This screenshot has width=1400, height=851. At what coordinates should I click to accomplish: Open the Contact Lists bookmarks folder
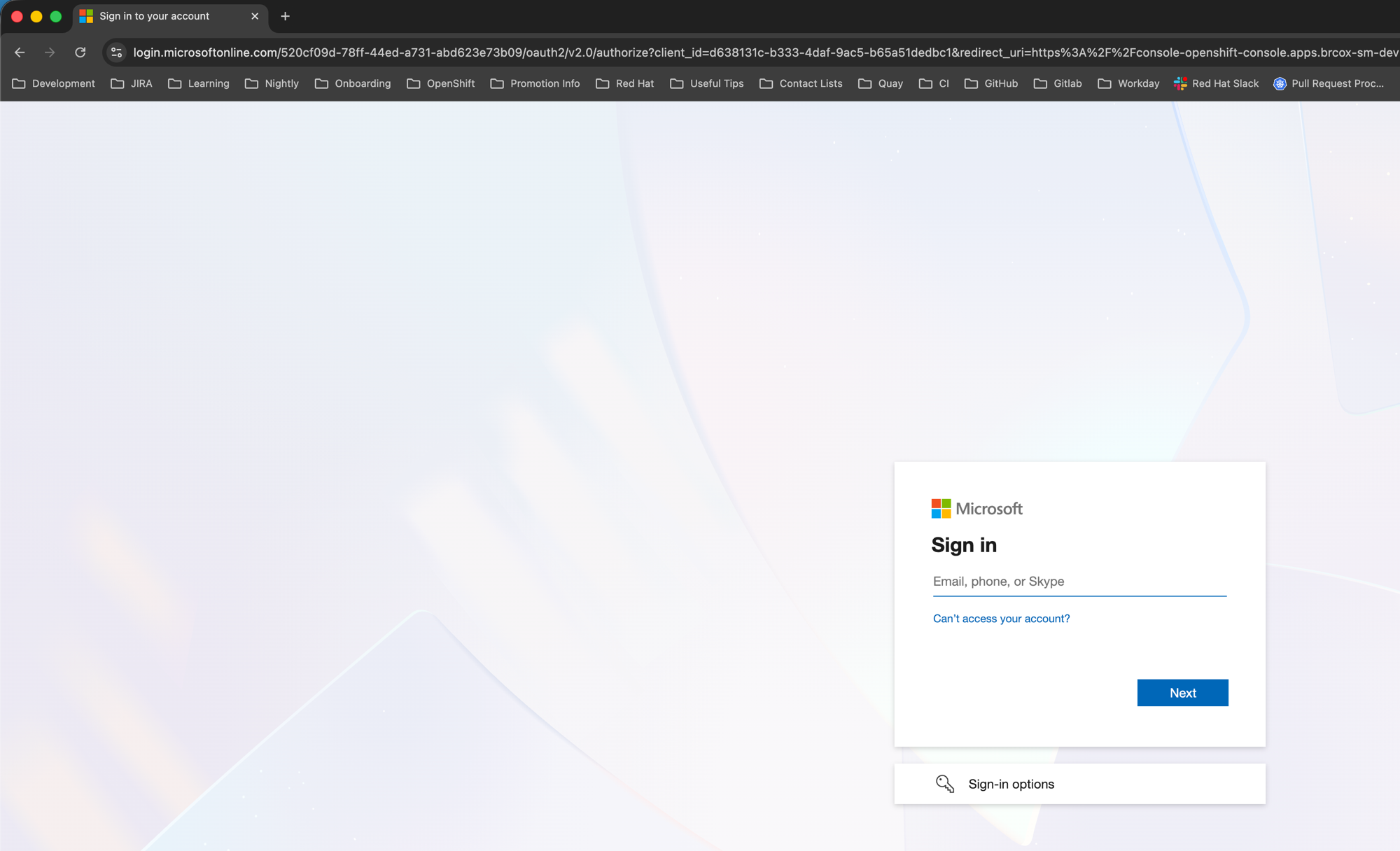point(801,83)
